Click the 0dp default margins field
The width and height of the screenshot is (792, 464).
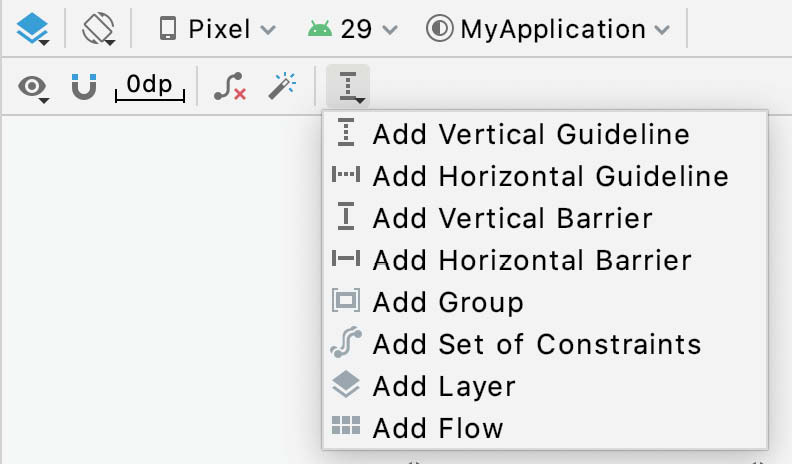(150, 87)
